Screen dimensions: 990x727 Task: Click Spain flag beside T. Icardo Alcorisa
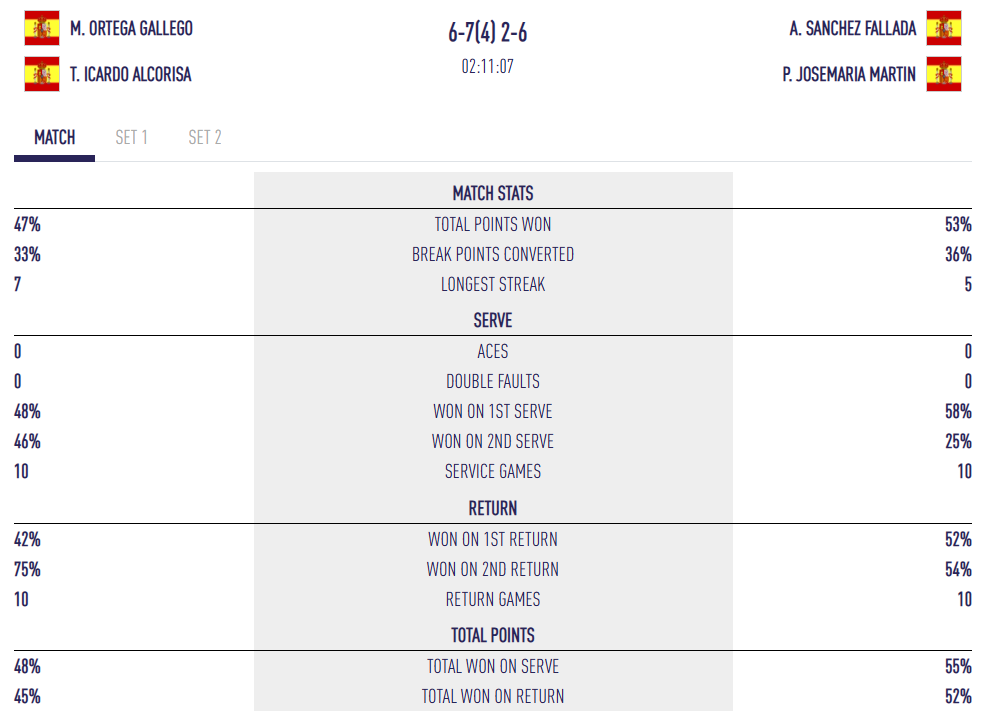point(42,74)
